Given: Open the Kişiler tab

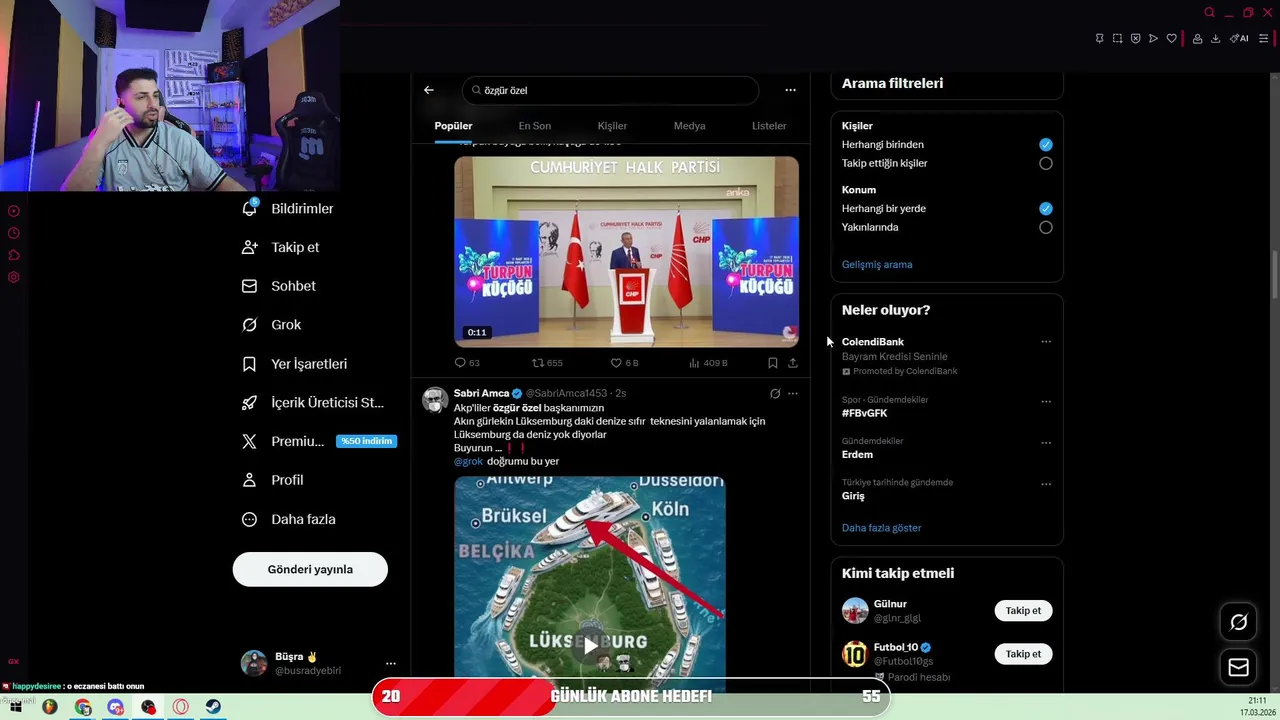Looking at the screenshot, I should [612, 126].
